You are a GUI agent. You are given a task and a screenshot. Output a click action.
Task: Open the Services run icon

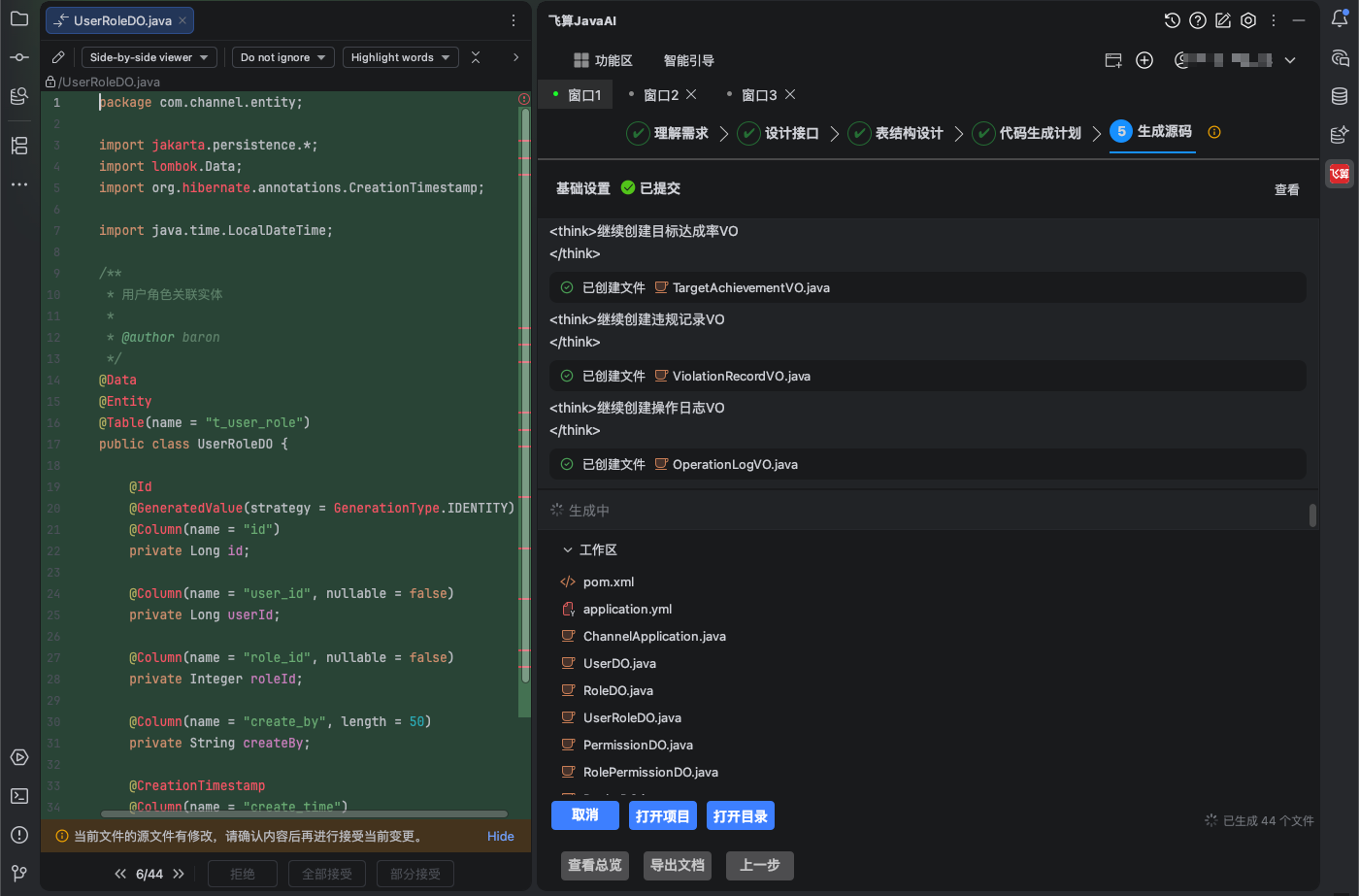[x=19, y=757]
